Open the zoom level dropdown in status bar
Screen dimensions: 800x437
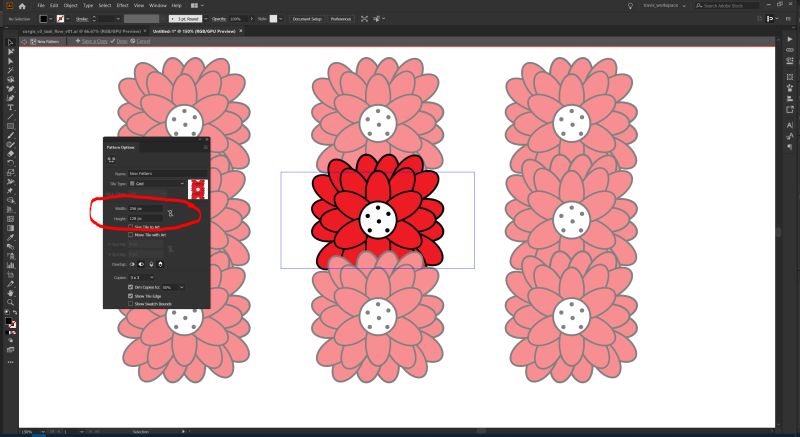click(x=43, y=432)
